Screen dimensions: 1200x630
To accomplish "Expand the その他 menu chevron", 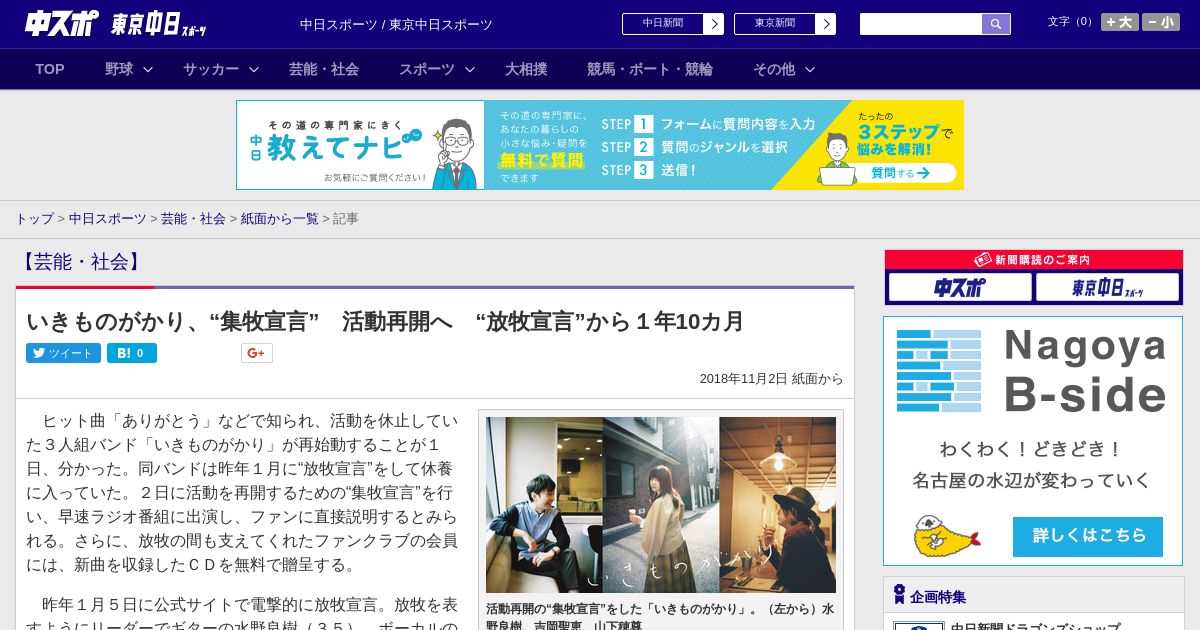I will (810, 70).
